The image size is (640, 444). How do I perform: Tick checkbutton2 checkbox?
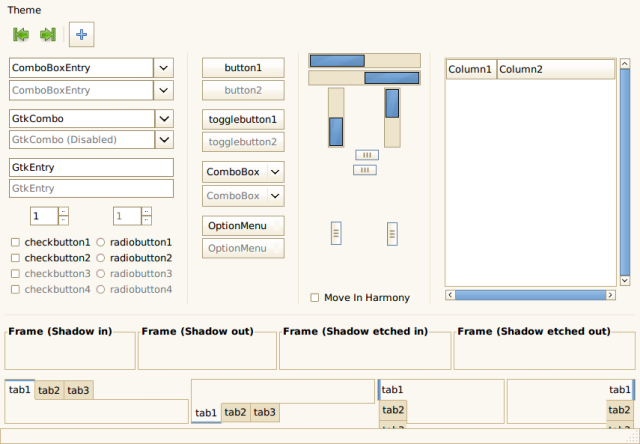point(15,258)
